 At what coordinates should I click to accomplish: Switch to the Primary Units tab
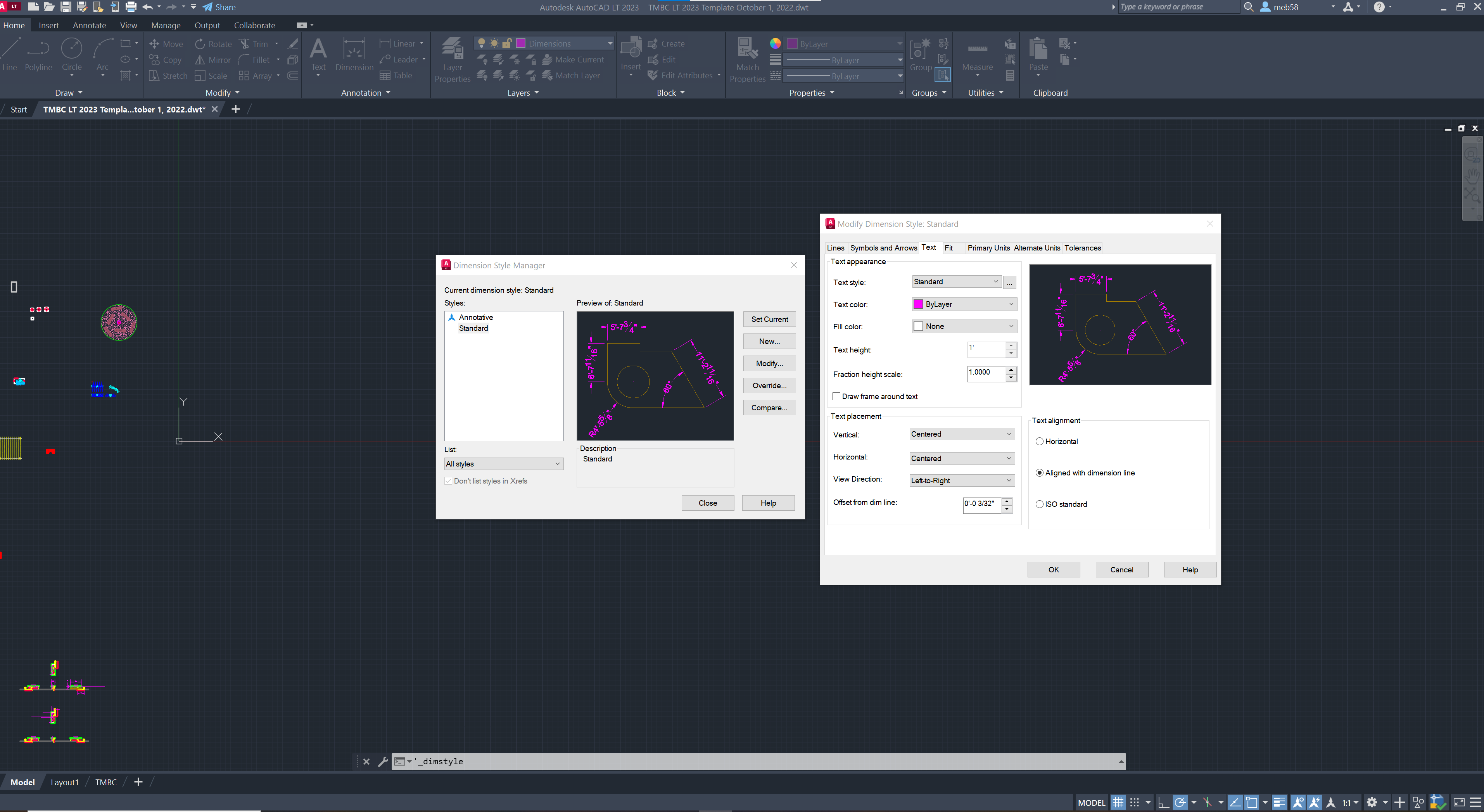(988, 248)
